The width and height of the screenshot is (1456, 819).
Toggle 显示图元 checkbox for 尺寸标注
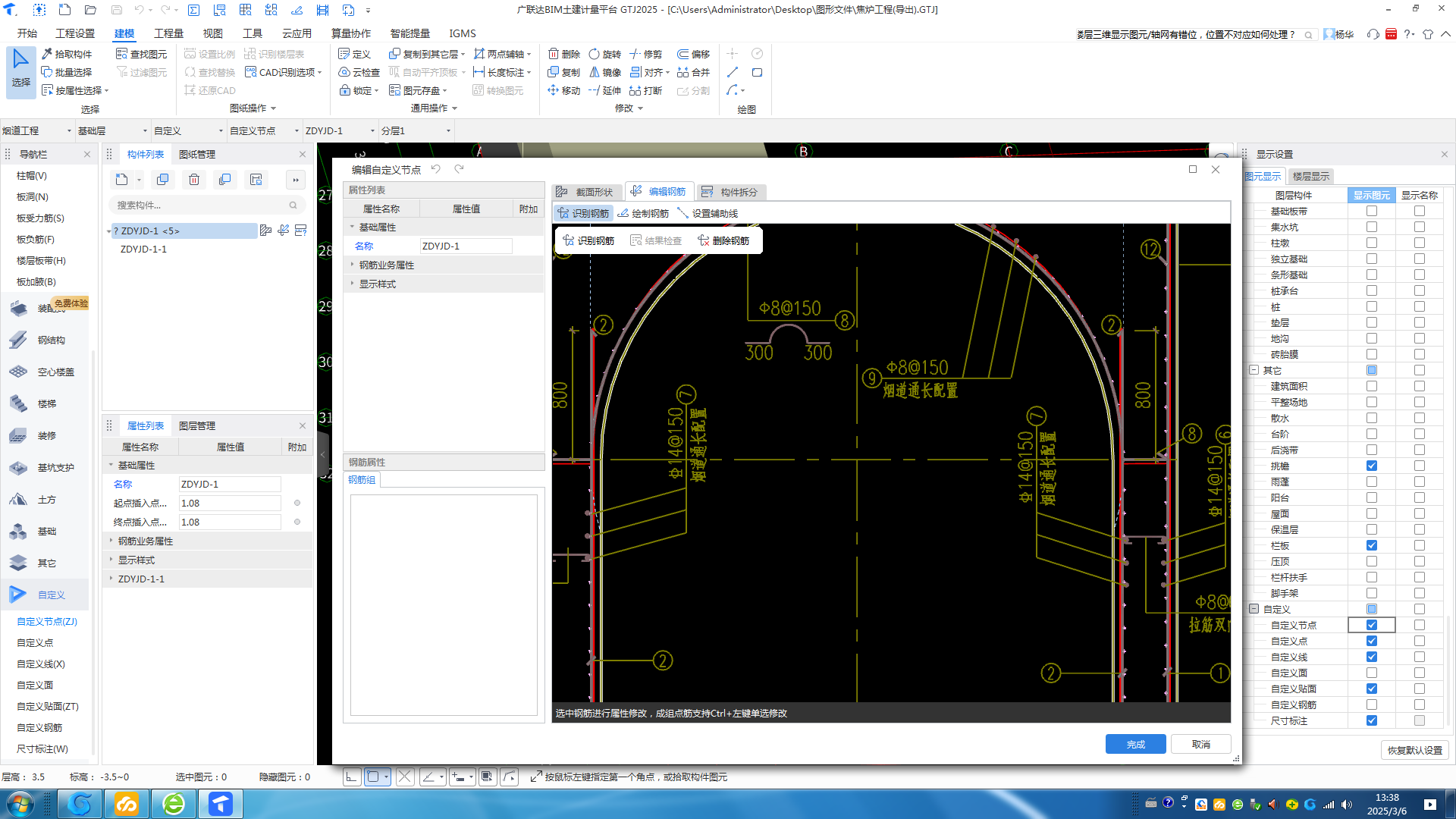click(1371, 720)
